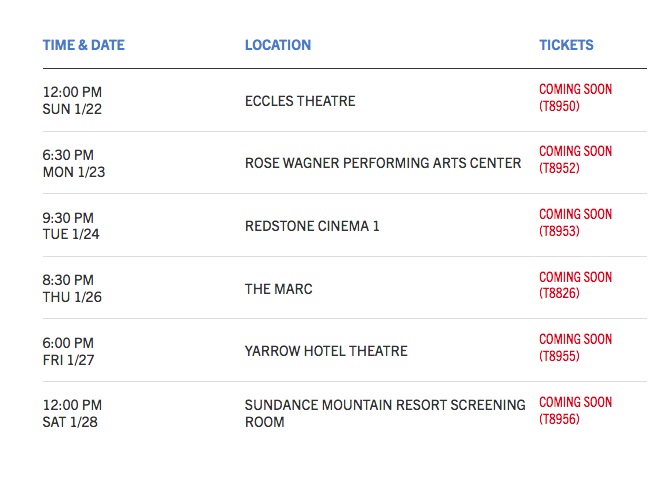
Task: Click the 9:30 PM Tue 1/24 showtime
Action: [70, 226]
